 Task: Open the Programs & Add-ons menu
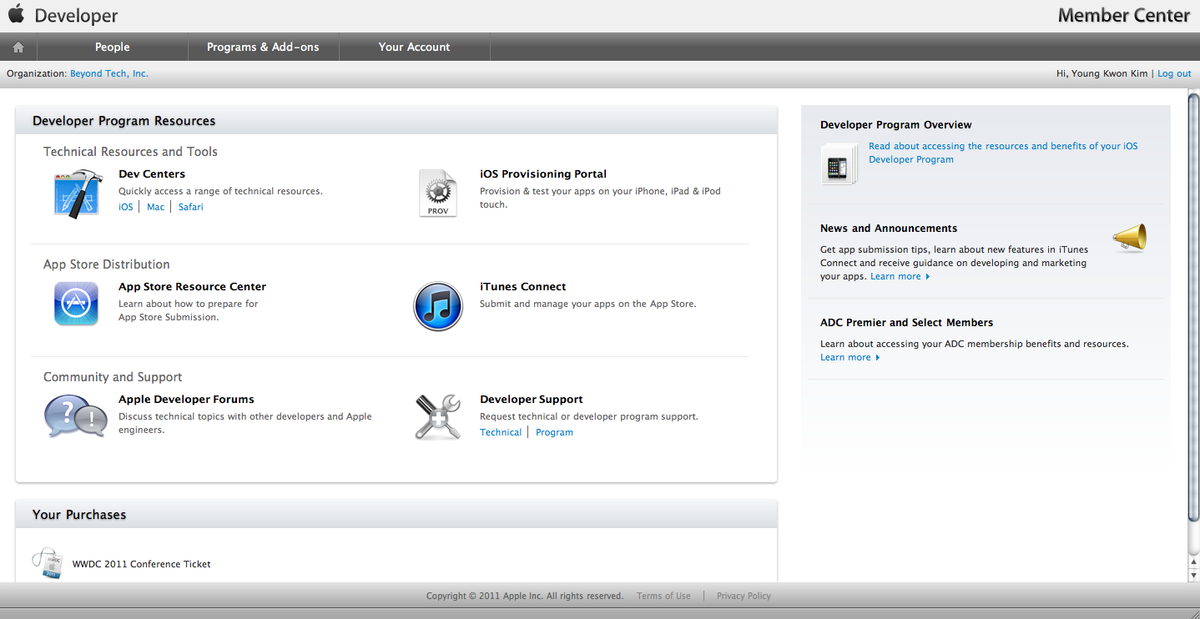[263, 47]
